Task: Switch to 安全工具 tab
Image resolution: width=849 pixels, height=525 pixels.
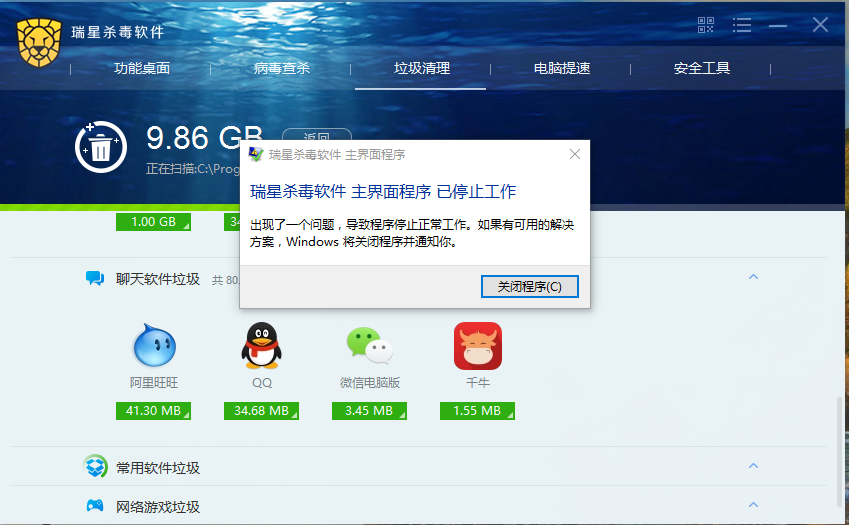Action: click(702, 68)
